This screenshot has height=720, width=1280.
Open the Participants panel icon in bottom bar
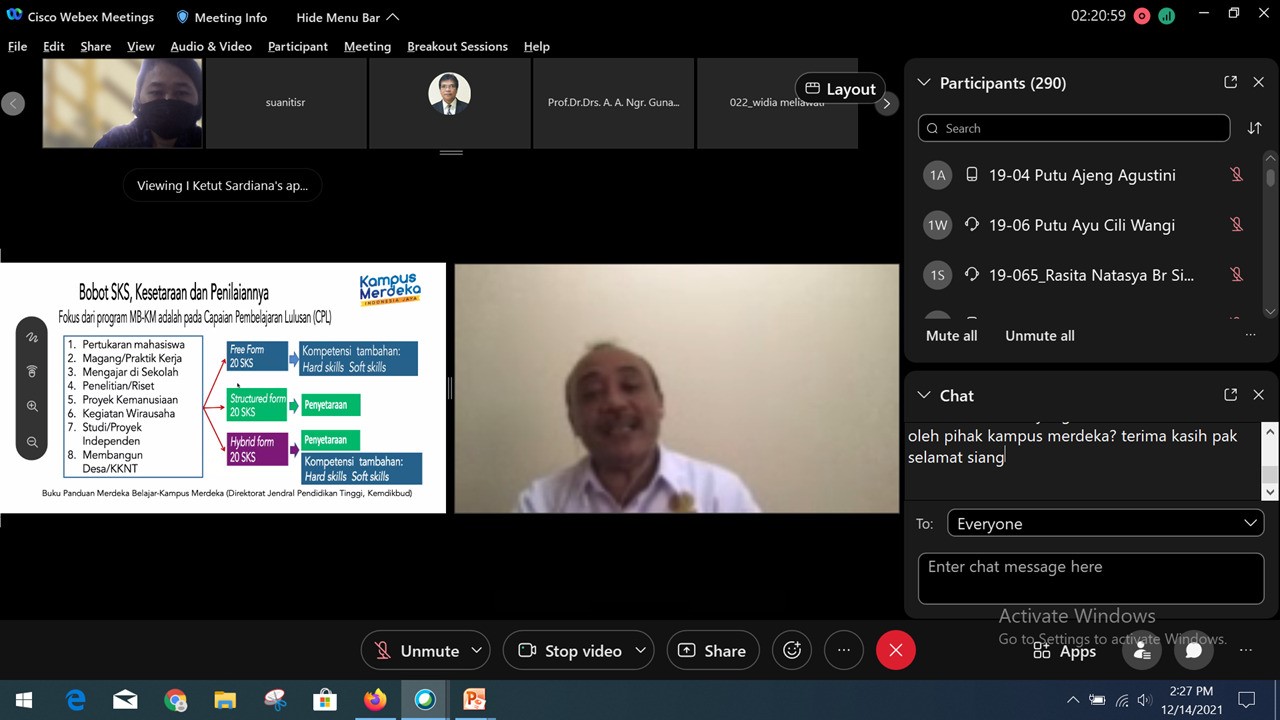(x=1141, y=651)
